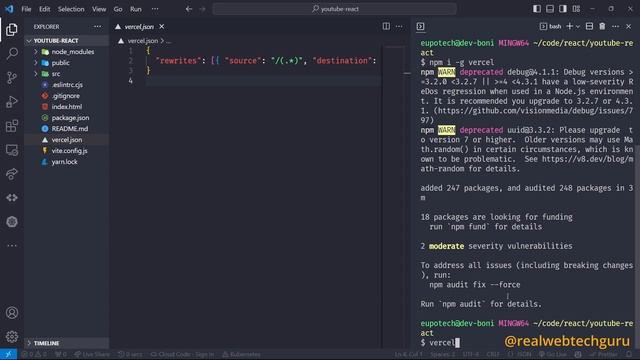This screenshot has height=360, width=640.
Task: Open the package.json file
Action: (67, 118)
